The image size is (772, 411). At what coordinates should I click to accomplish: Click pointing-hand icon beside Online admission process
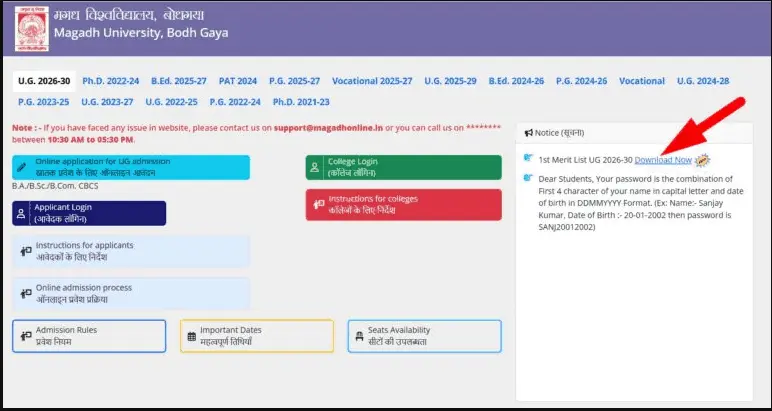(x=26, y=294)
